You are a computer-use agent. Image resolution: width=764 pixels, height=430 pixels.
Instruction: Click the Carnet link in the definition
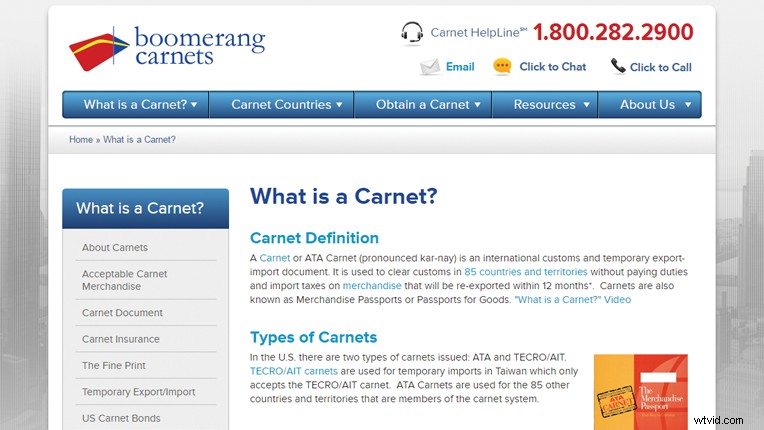pos(274,258)
